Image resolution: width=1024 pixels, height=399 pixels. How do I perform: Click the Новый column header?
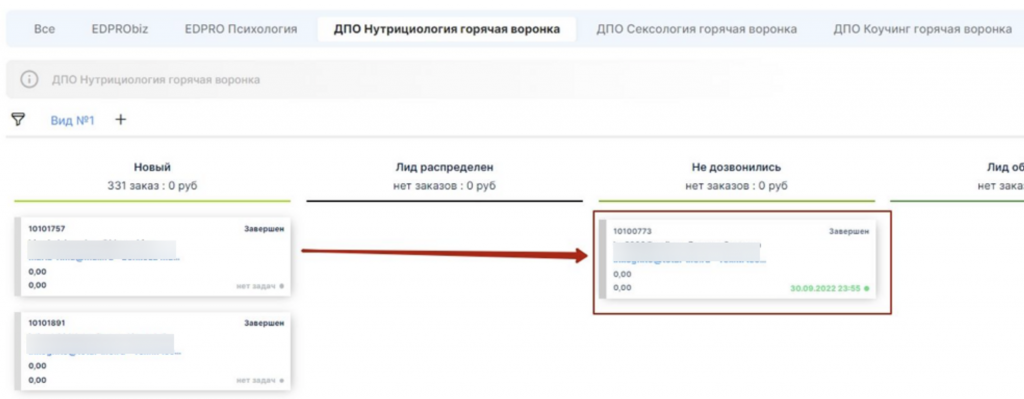[152, 168]
